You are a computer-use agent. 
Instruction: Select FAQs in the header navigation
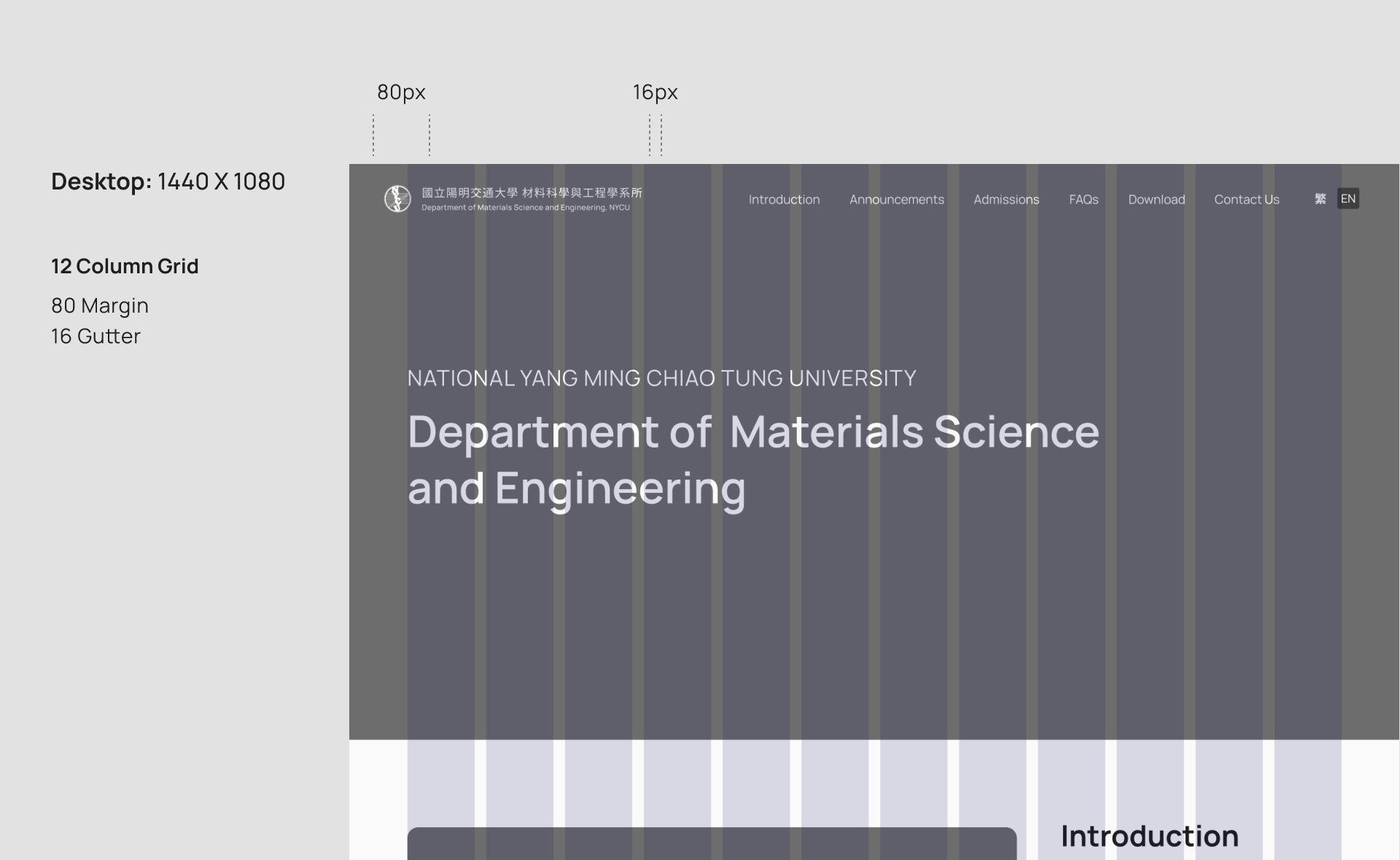[x=1083, y=199]
